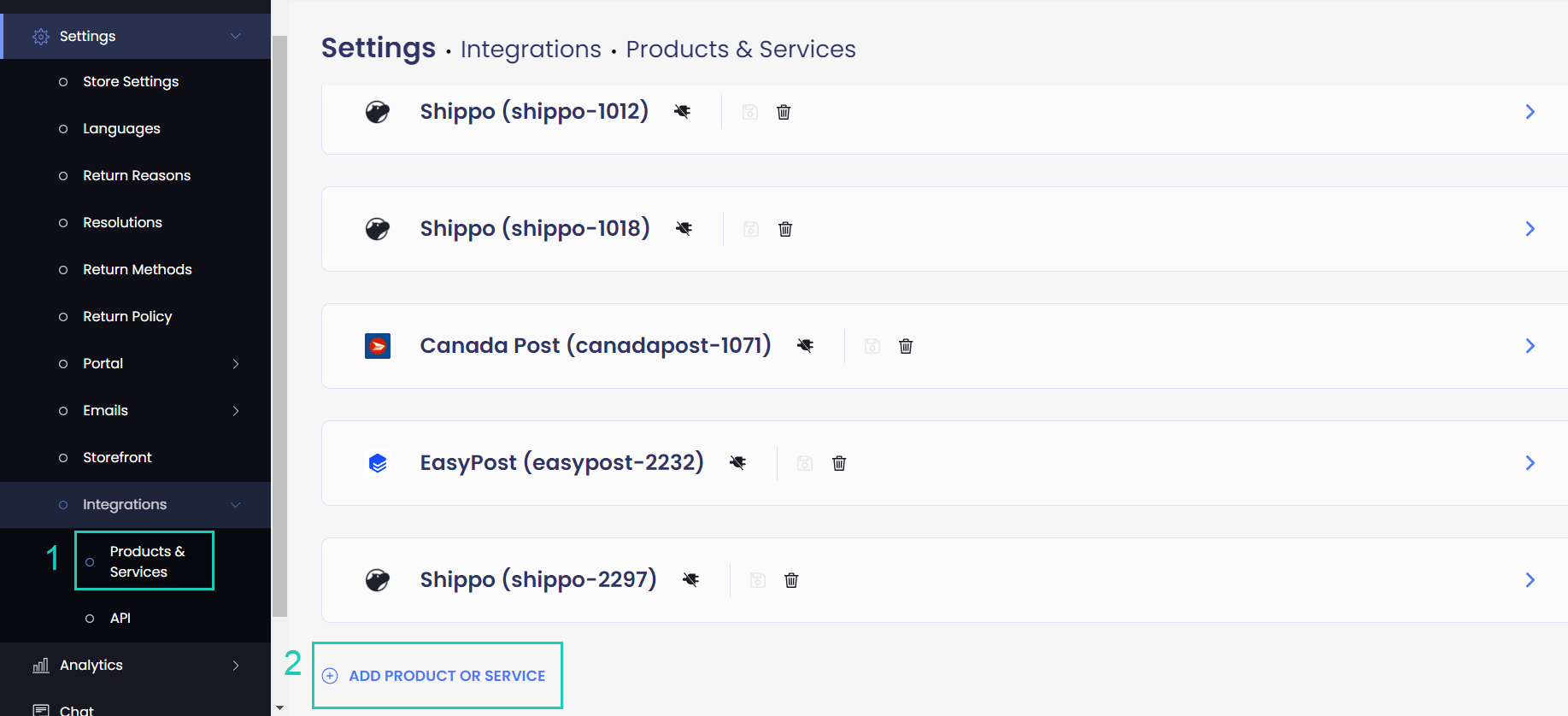Click the save icon for Shippo (shippo-2297)
The image size is (1568, 716).
click(757, 580)
